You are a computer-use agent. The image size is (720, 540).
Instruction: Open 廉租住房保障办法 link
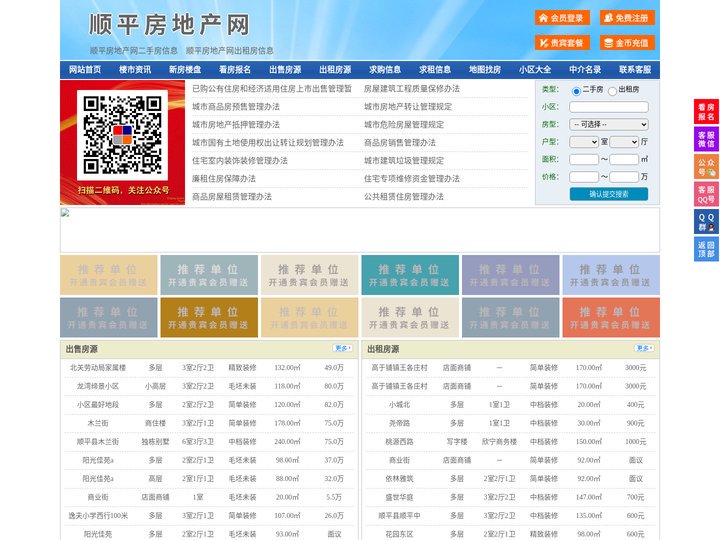[x=224, y=179]
